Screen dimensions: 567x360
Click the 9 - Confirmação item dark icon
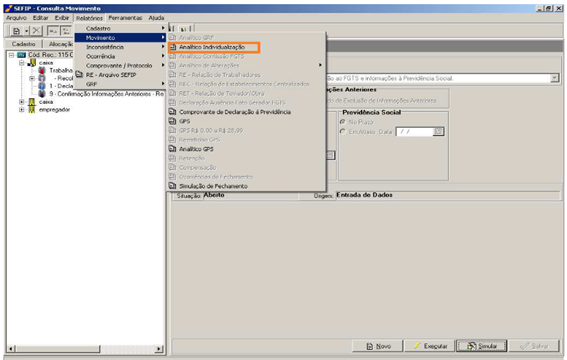(42, 94)
